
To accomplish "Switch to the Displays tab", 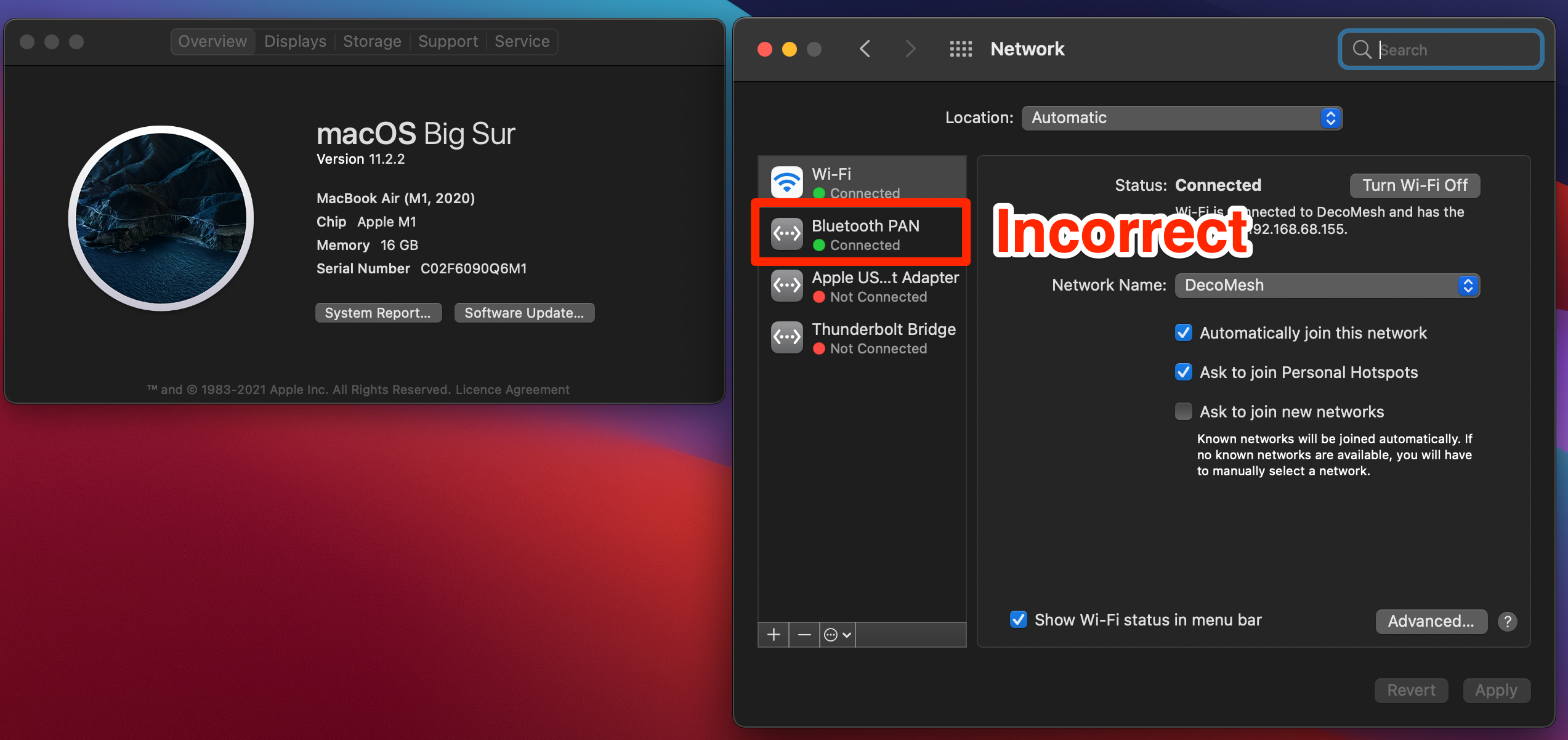I will point(295,42).
